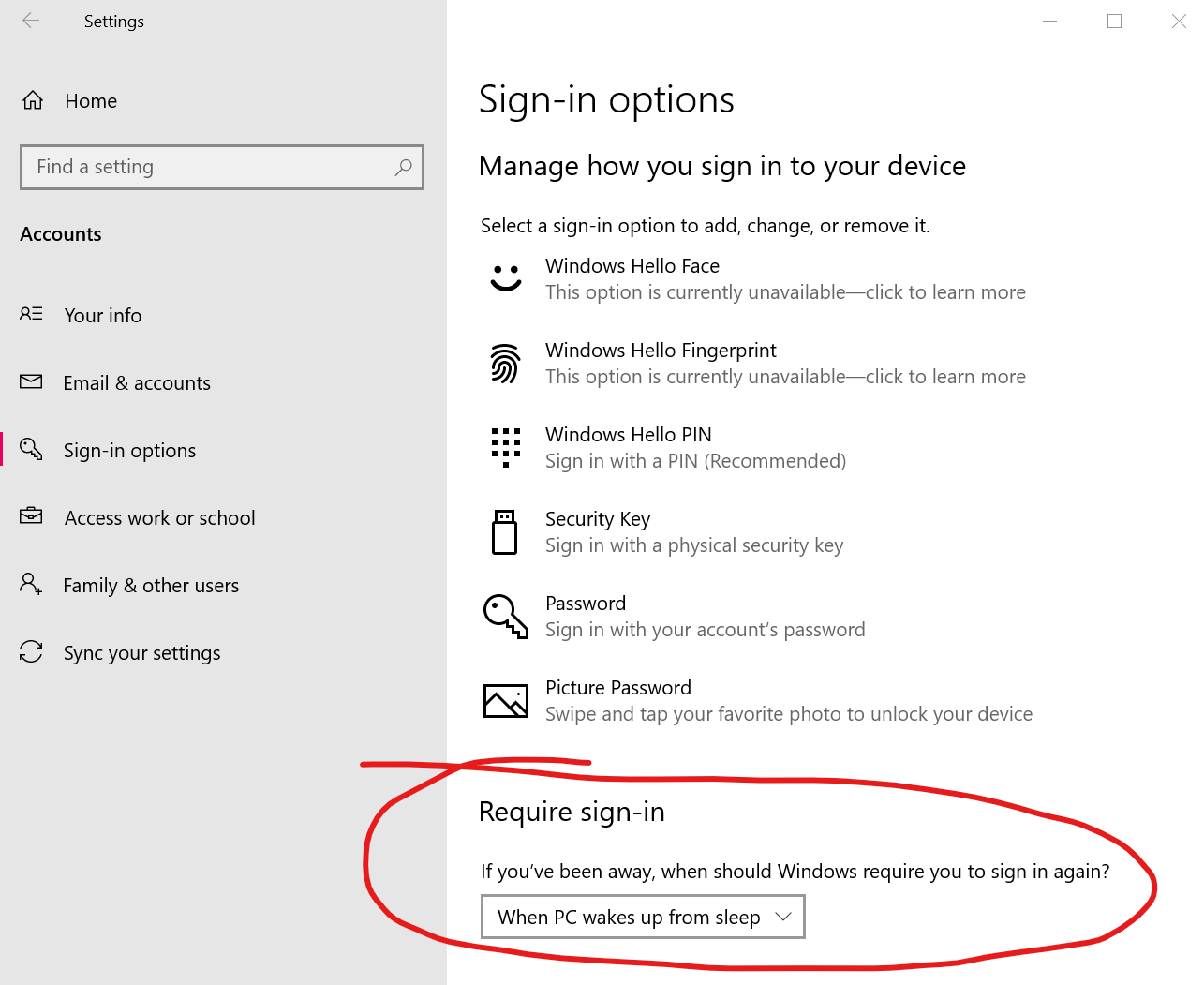Image resolution: width=1204 pixels, height=985 pixels.
Task: Open the Require sign-in dropdown
Action: 643,917
